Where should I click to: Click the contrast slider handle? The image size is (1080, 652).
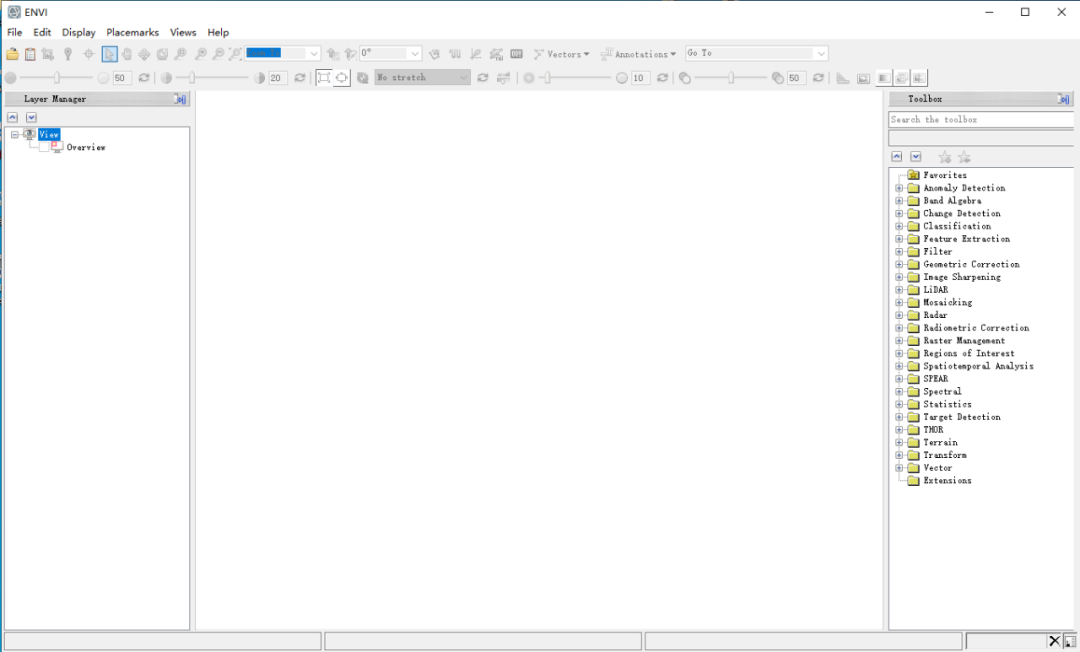[x=192, y=78]
